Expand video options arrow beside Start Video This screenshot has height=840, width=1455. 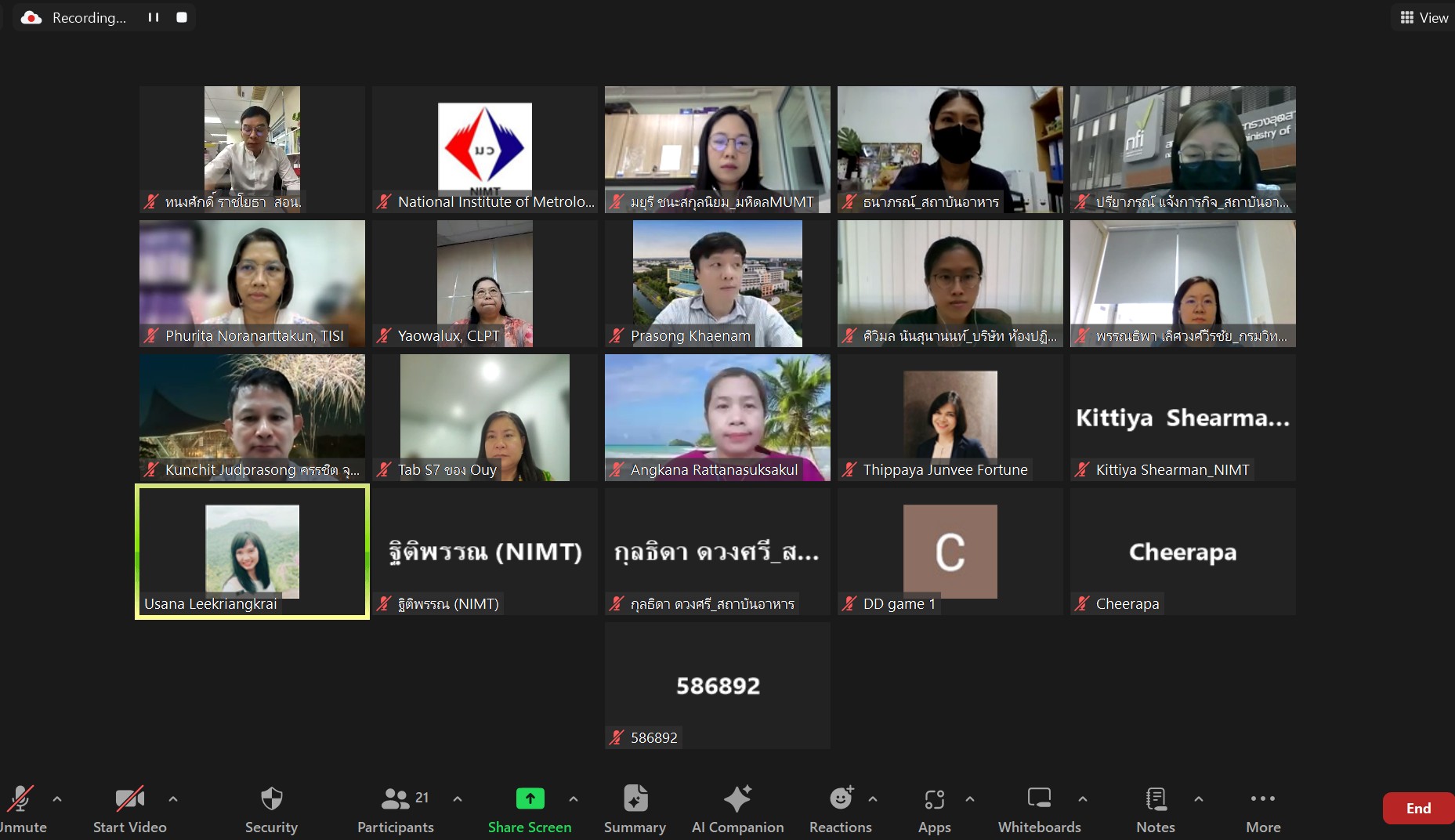click(x=173, y=799)
